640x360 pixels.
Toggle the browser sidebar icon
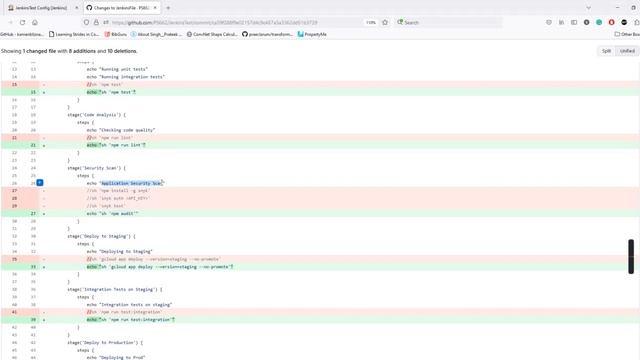click(574, 22)
